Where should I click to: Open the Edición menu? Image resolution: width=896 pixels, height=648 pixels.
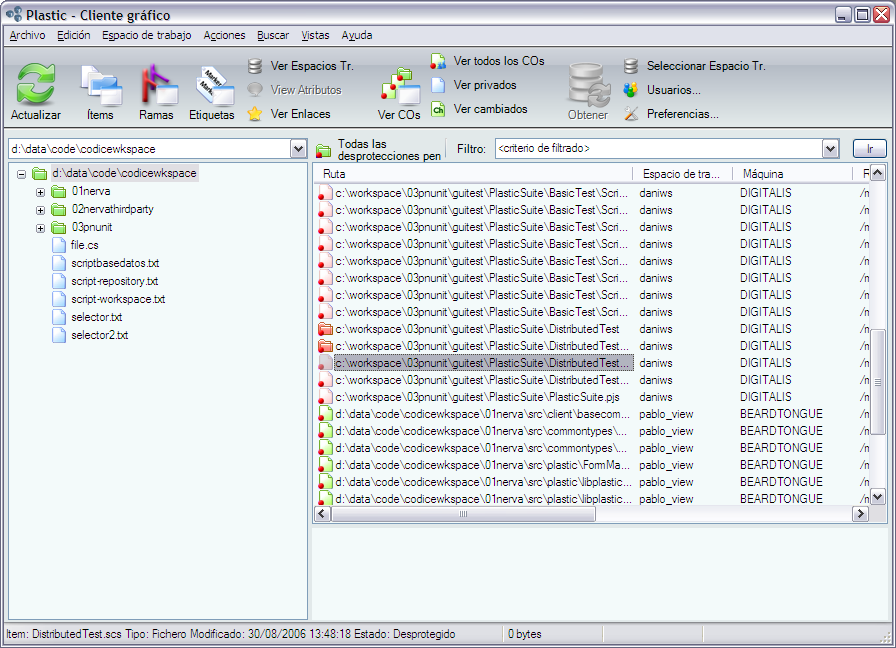pyautogui.click(x=74, y=35)
